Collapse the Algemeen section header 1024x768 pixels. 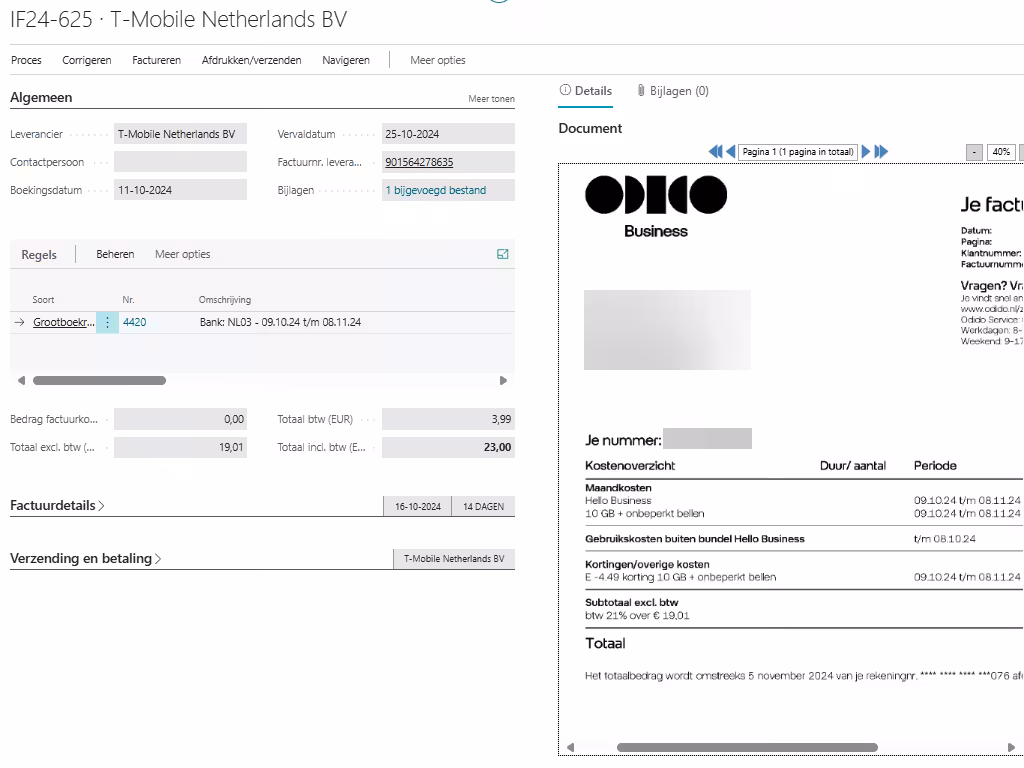(41, 98)
